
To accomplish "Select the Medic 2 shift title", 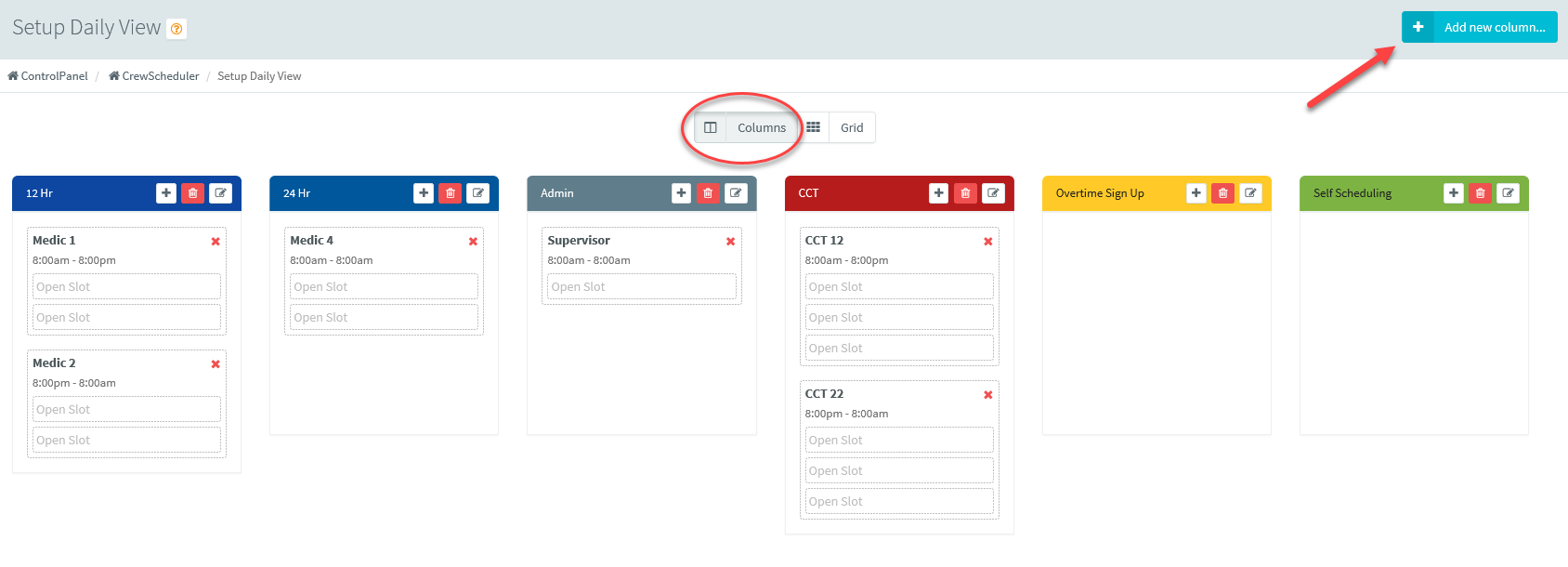I will click(x=54, y=363).
